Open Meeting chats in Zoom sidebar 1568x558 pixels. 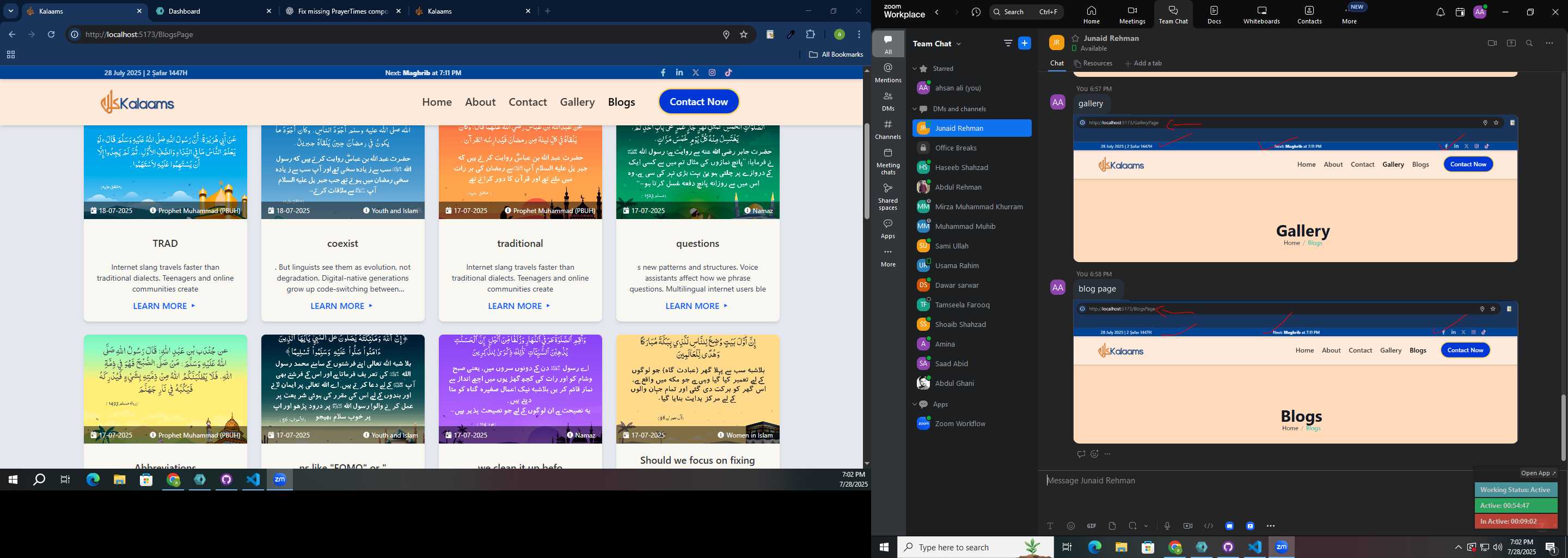888,162
